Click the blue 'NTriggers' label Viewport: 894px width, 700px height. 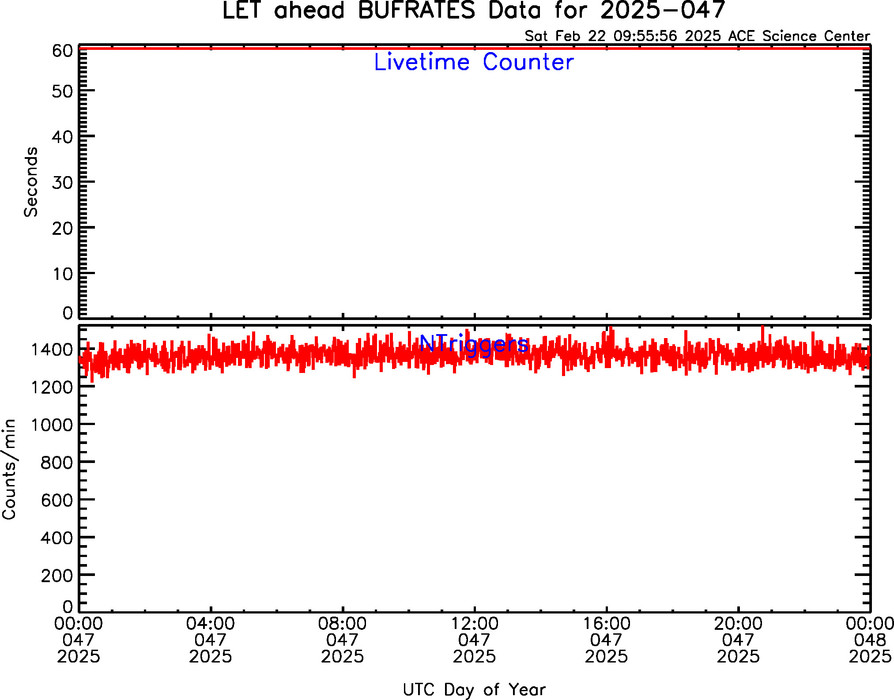[474, 344]
